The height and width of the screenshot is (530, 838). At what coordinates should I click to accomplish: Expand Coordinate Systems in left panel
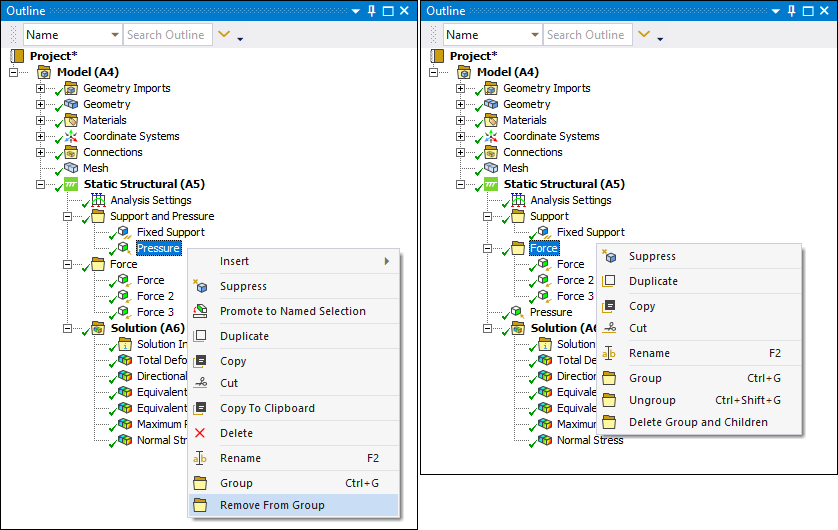click(x=41, y=136)
